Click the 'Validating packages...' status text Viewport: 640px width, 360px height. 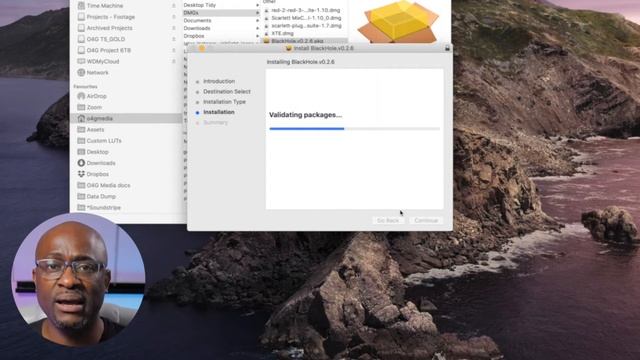pyautogui.click(x=305, y=115)
